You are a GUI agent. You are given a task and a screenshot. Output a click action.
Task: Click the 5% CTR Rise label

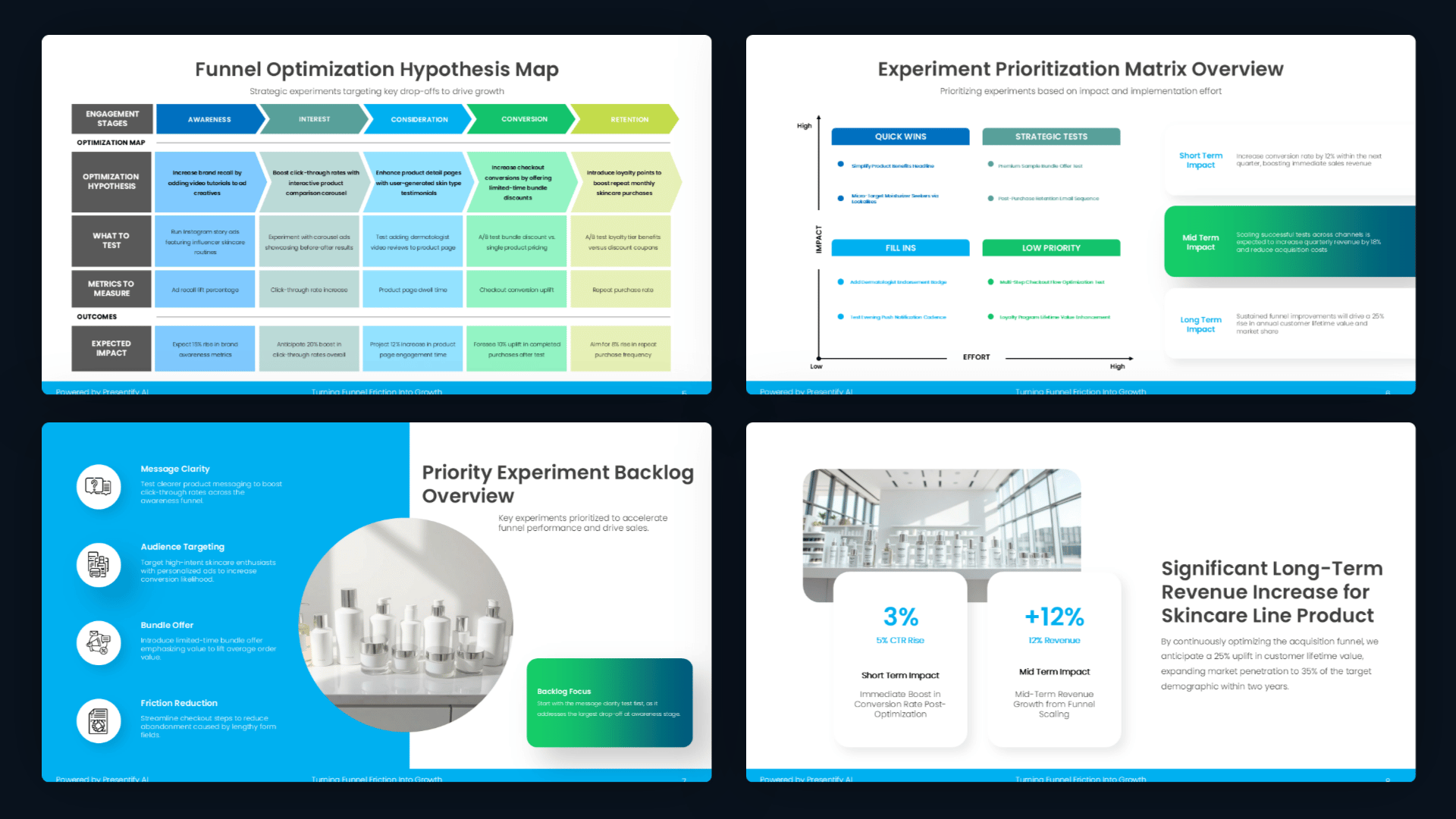900,641
